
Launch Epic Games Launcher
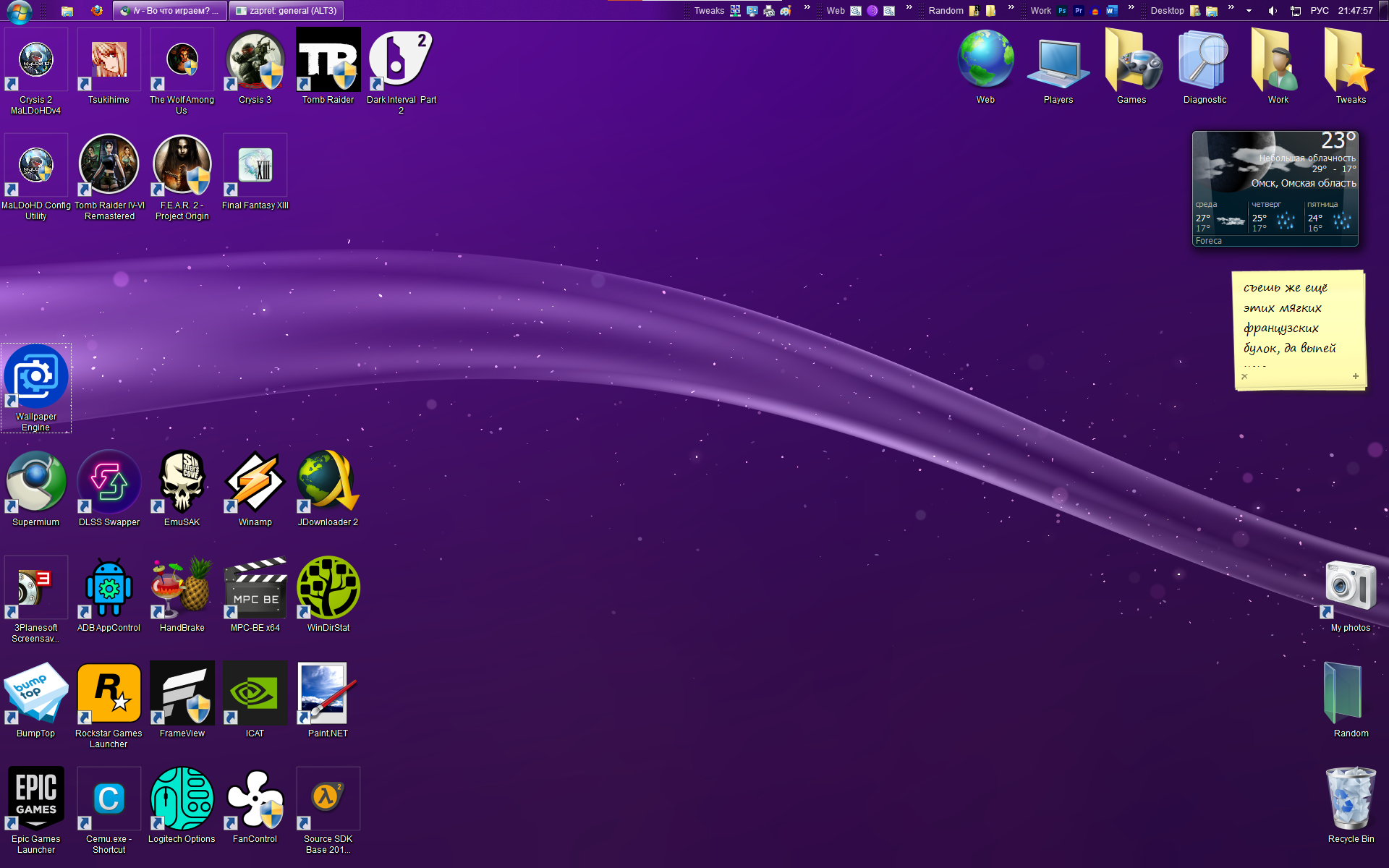click(x=36, y=799)
